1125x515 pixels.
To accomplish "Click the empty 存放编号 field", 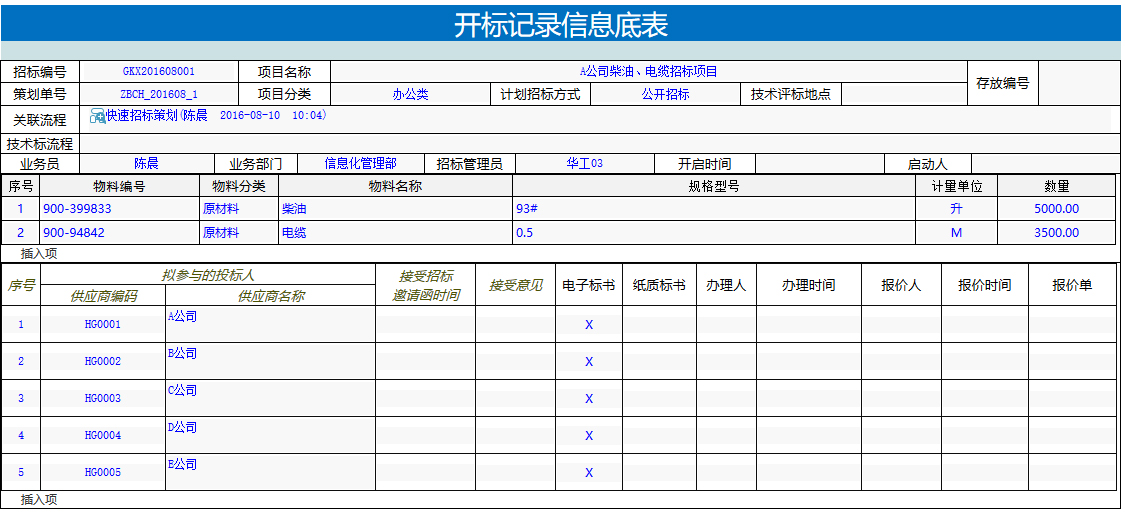I will 1078,83.
